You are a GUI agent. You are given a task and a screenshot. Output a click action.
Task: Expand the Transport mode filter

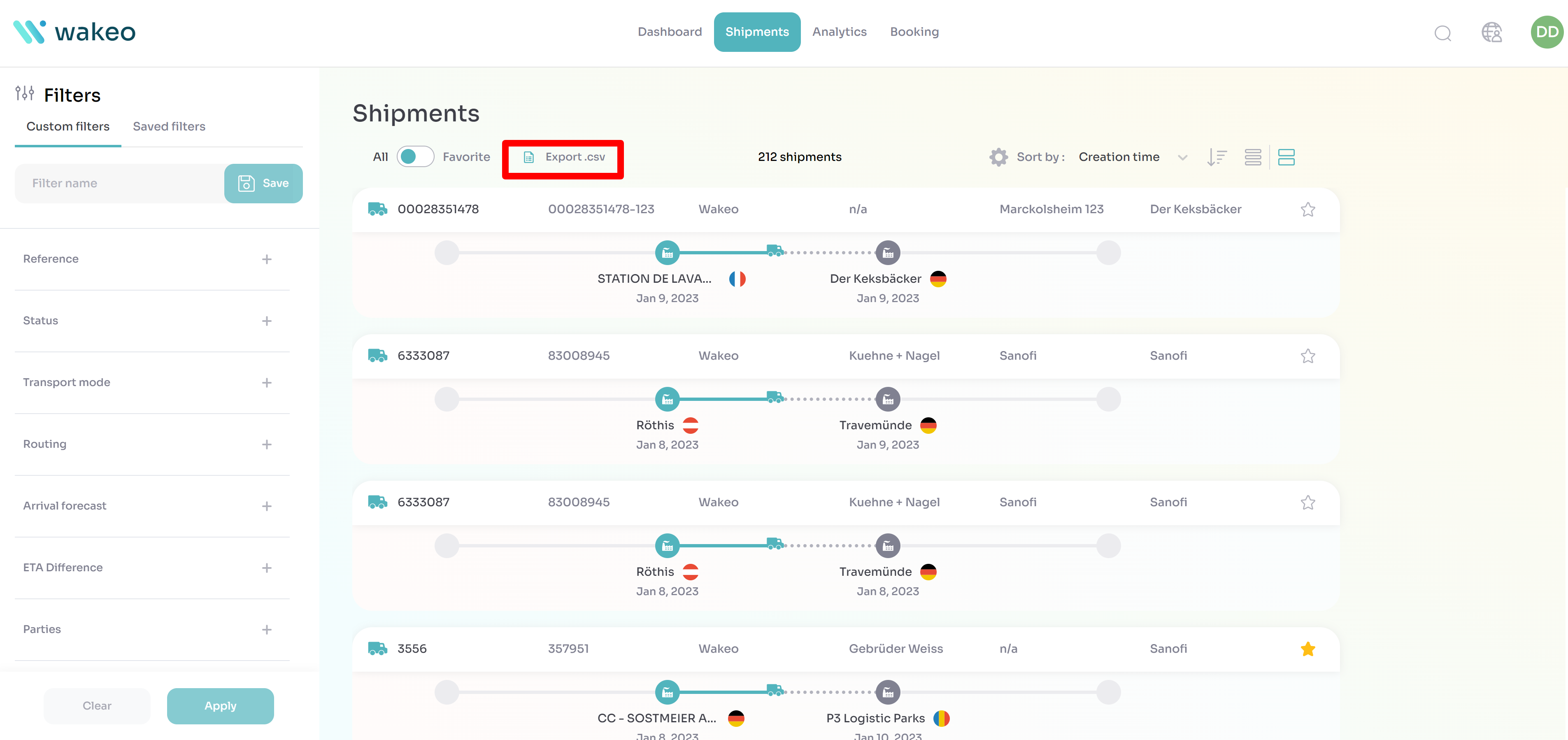267,383
